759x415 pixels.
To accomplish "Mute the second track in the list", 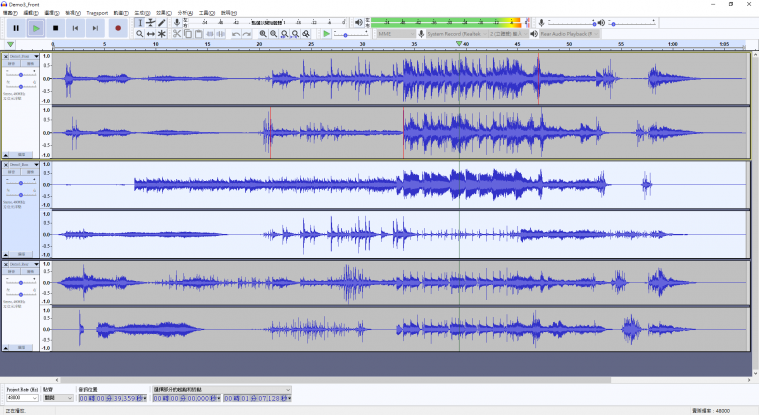I will [12, 172].
